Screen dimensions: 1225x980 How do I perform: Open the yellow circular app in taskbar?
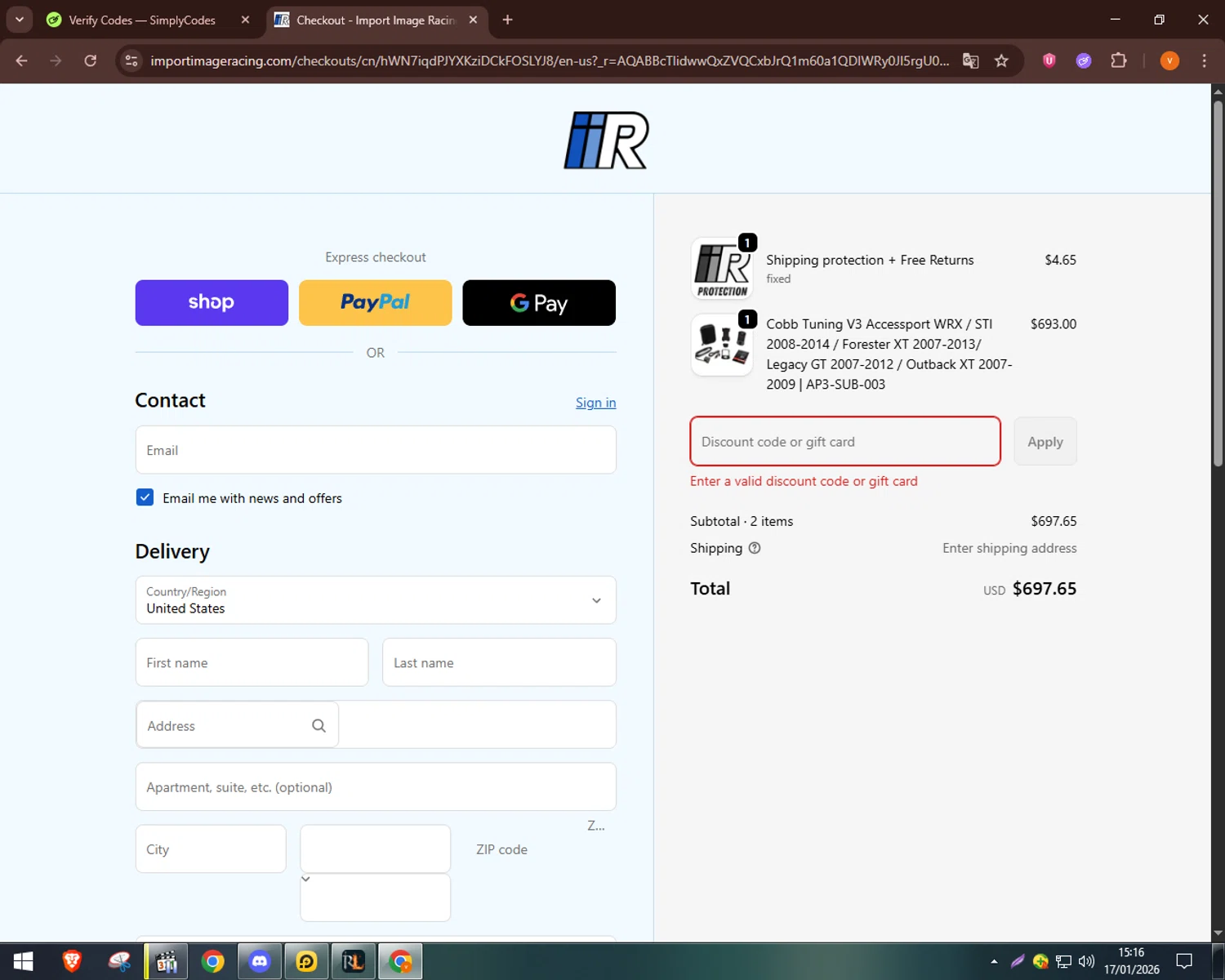coord(306,961)
